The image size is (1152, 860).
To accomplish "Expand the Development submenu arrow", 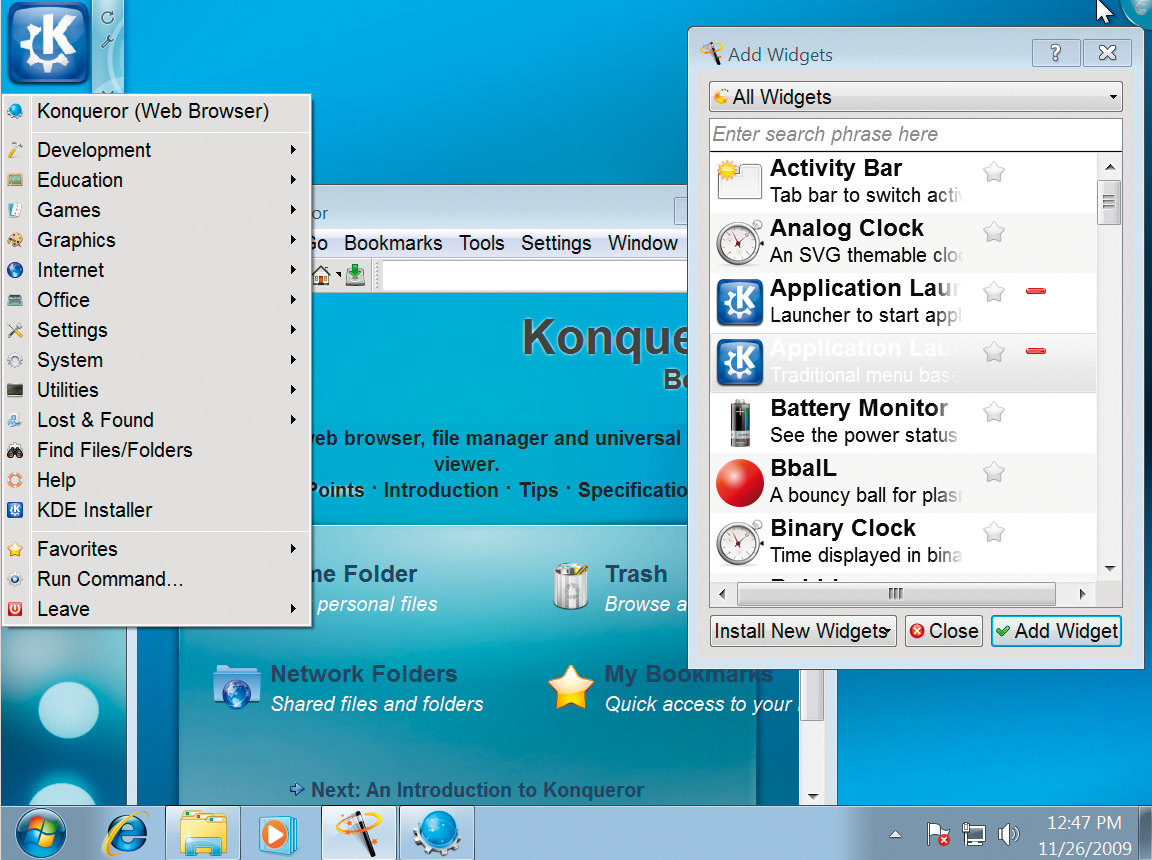I will pyautogui.click(x=293, y=150).
